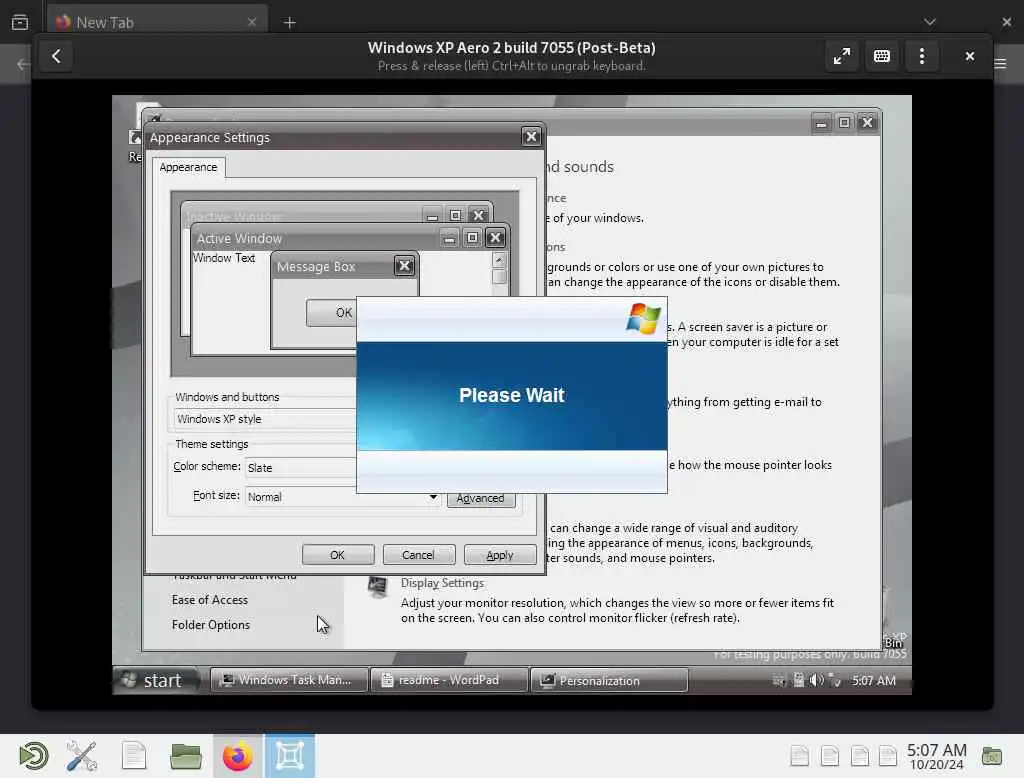Confirm Appearance Settings with OK
The height and width of the screenshot is (778, 1024).
click(338, 555)
